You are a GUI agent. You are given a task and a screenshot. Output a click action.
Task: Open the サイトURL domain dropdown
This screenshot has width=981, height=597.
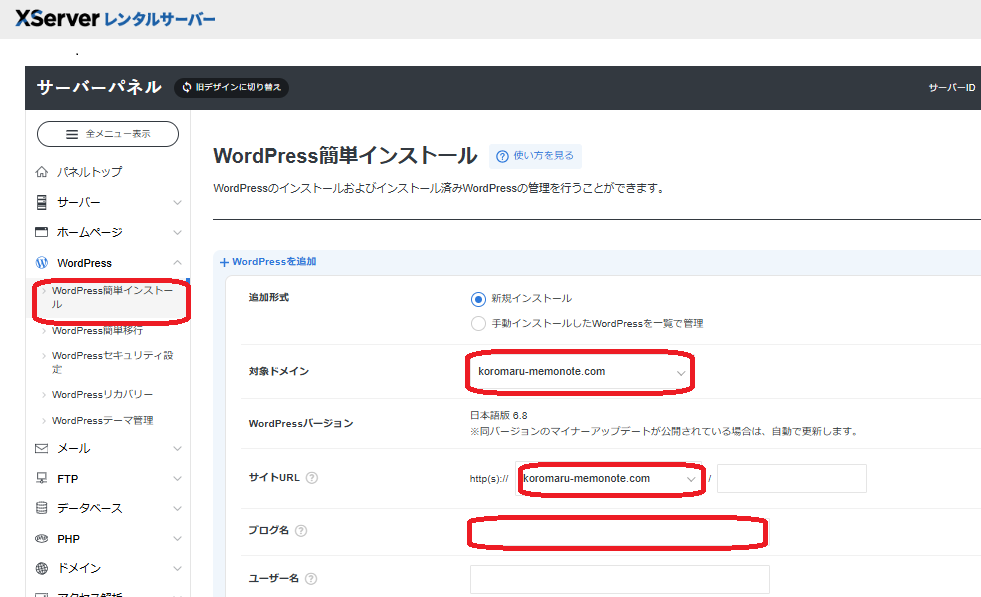tap(609, 479)
